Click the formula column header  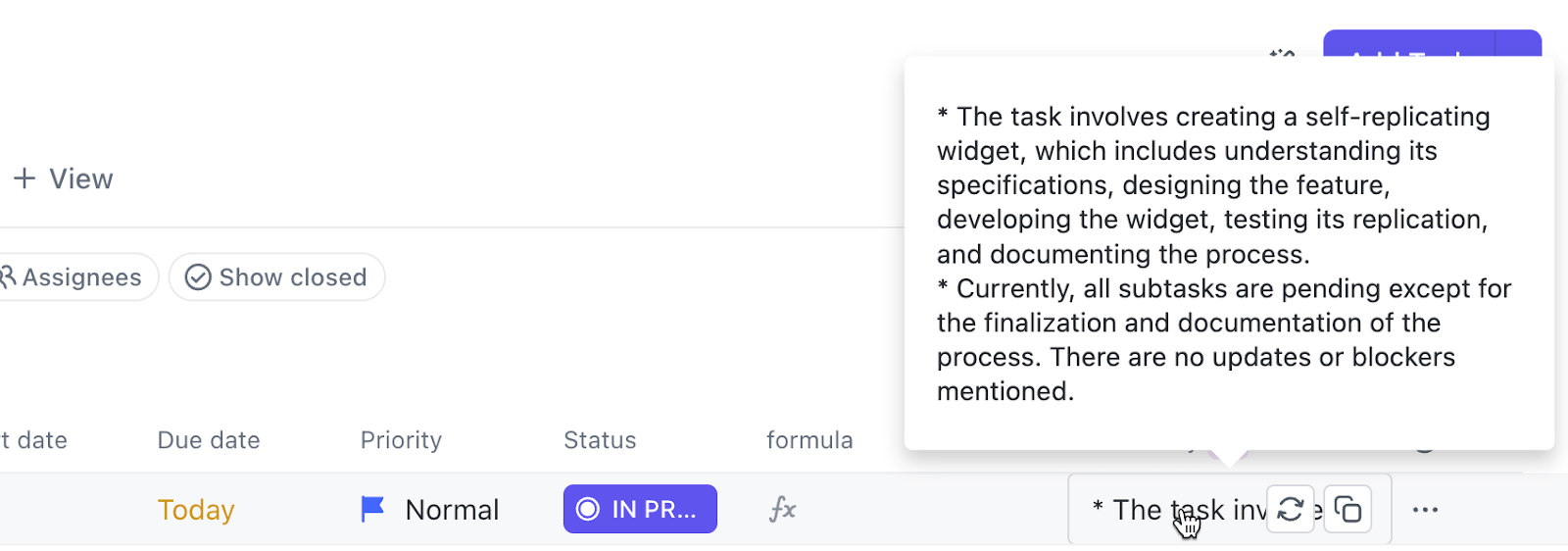(x=809, y=440)
